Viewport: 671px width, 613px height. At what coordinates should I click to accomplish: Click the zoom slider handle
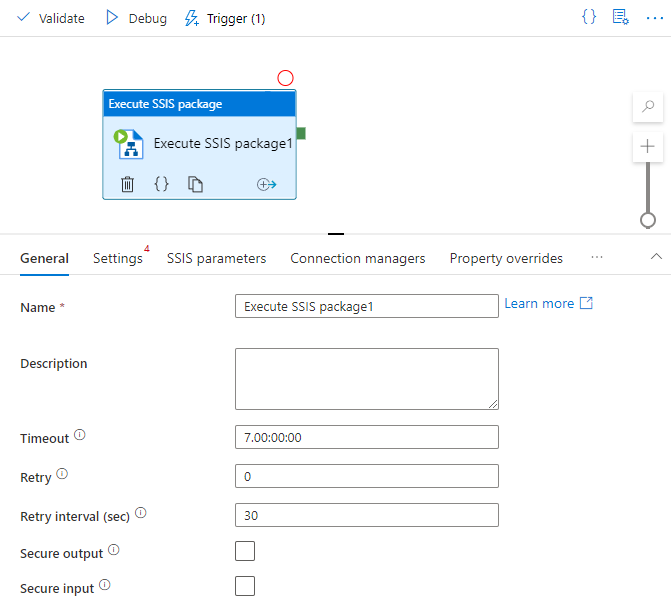click(648, 220)
